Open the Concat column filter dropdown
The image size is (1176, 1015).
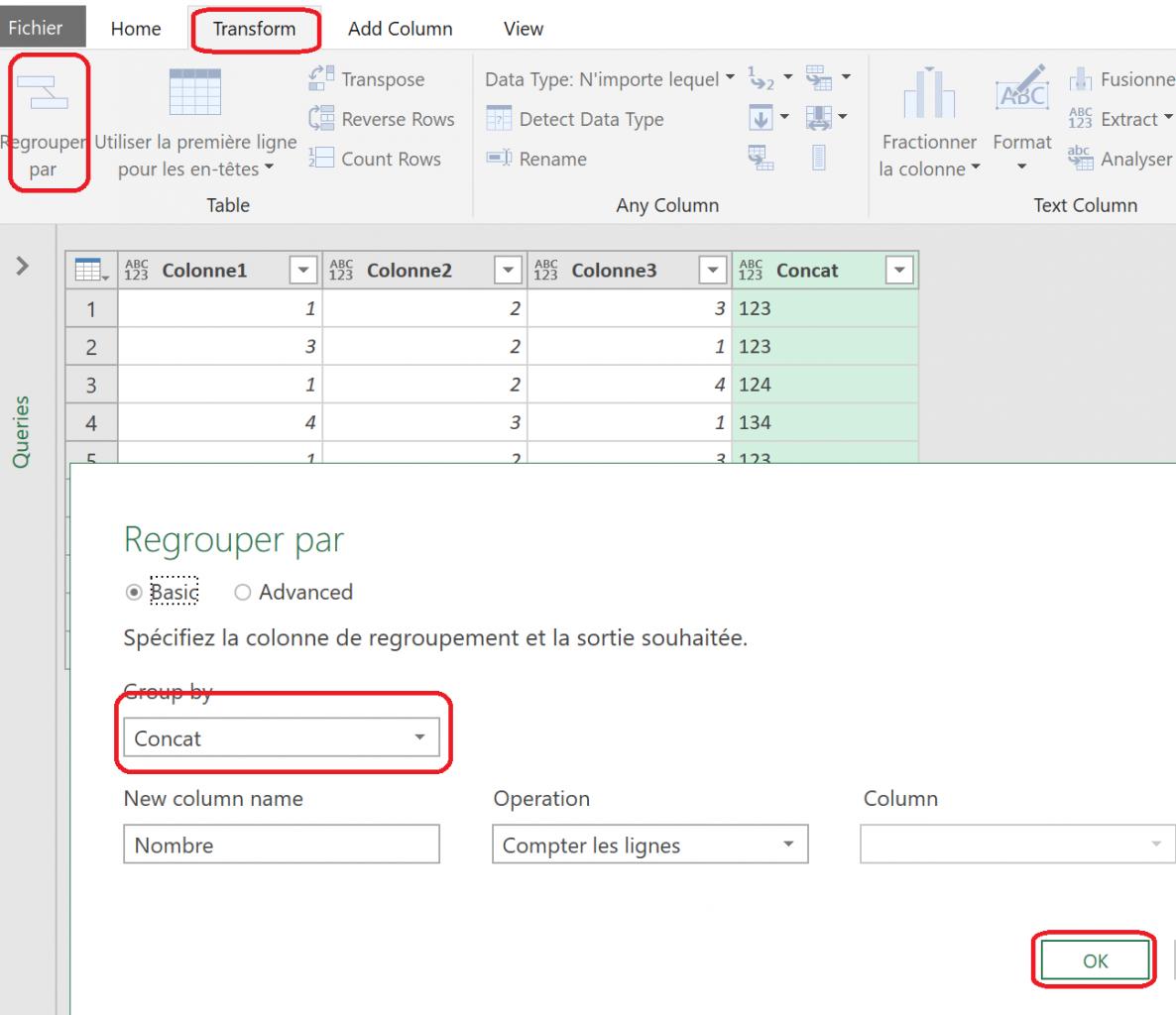(899, 270)
